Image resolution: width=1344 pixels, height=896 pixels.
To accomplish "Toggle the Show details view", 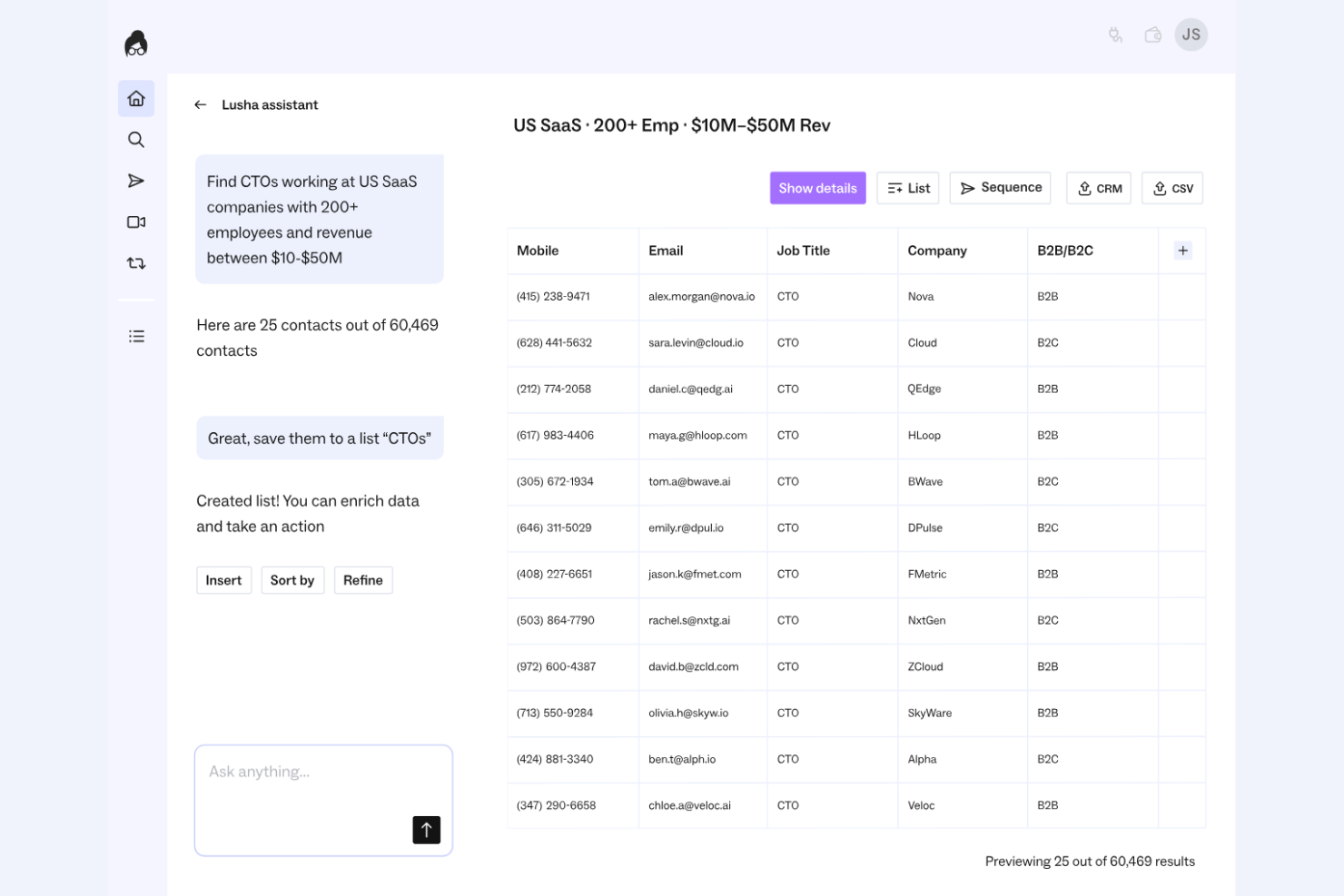I will tap(817, 188).
